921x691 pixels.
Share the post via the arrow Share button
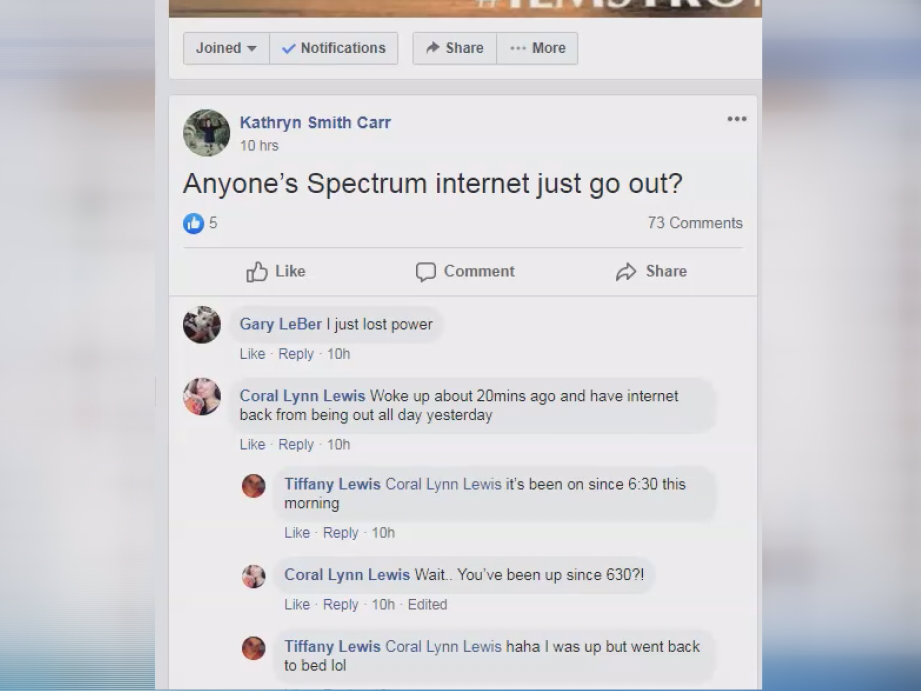click(651, 271)
